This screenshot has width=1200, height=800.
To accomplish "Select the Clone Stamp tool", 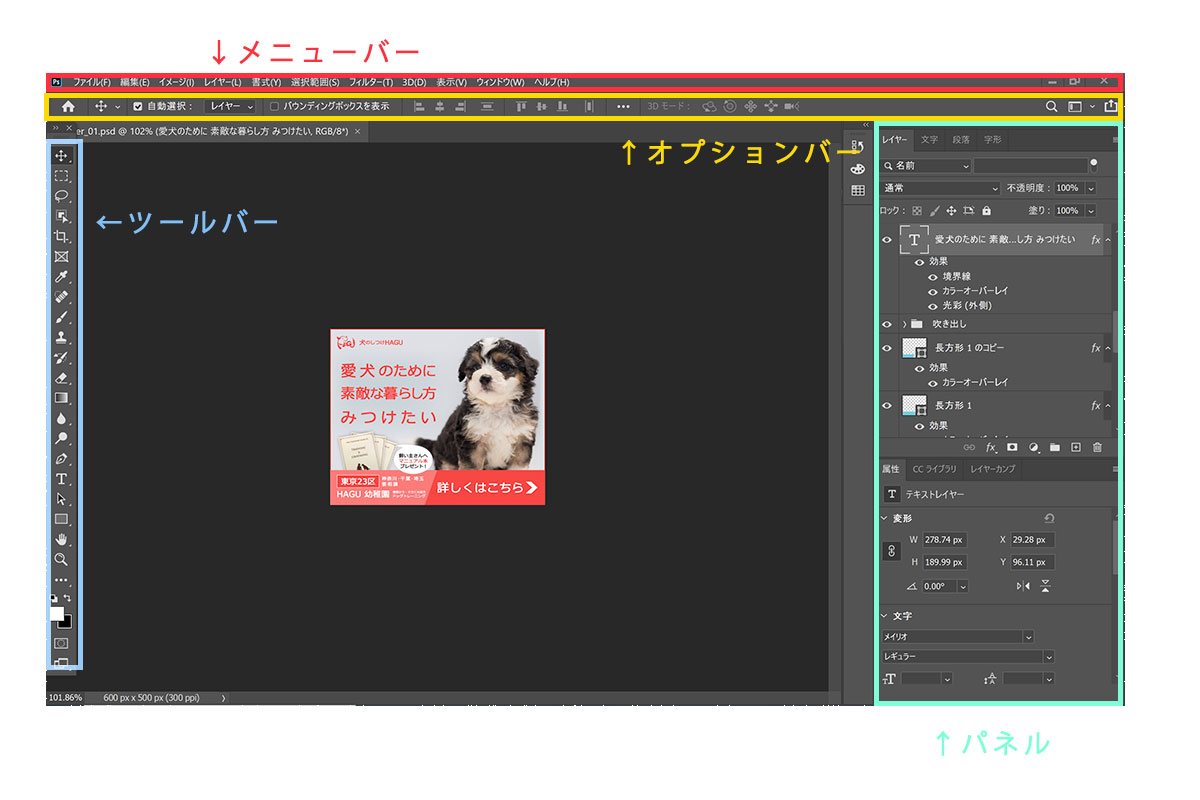I will click(61, 338).
